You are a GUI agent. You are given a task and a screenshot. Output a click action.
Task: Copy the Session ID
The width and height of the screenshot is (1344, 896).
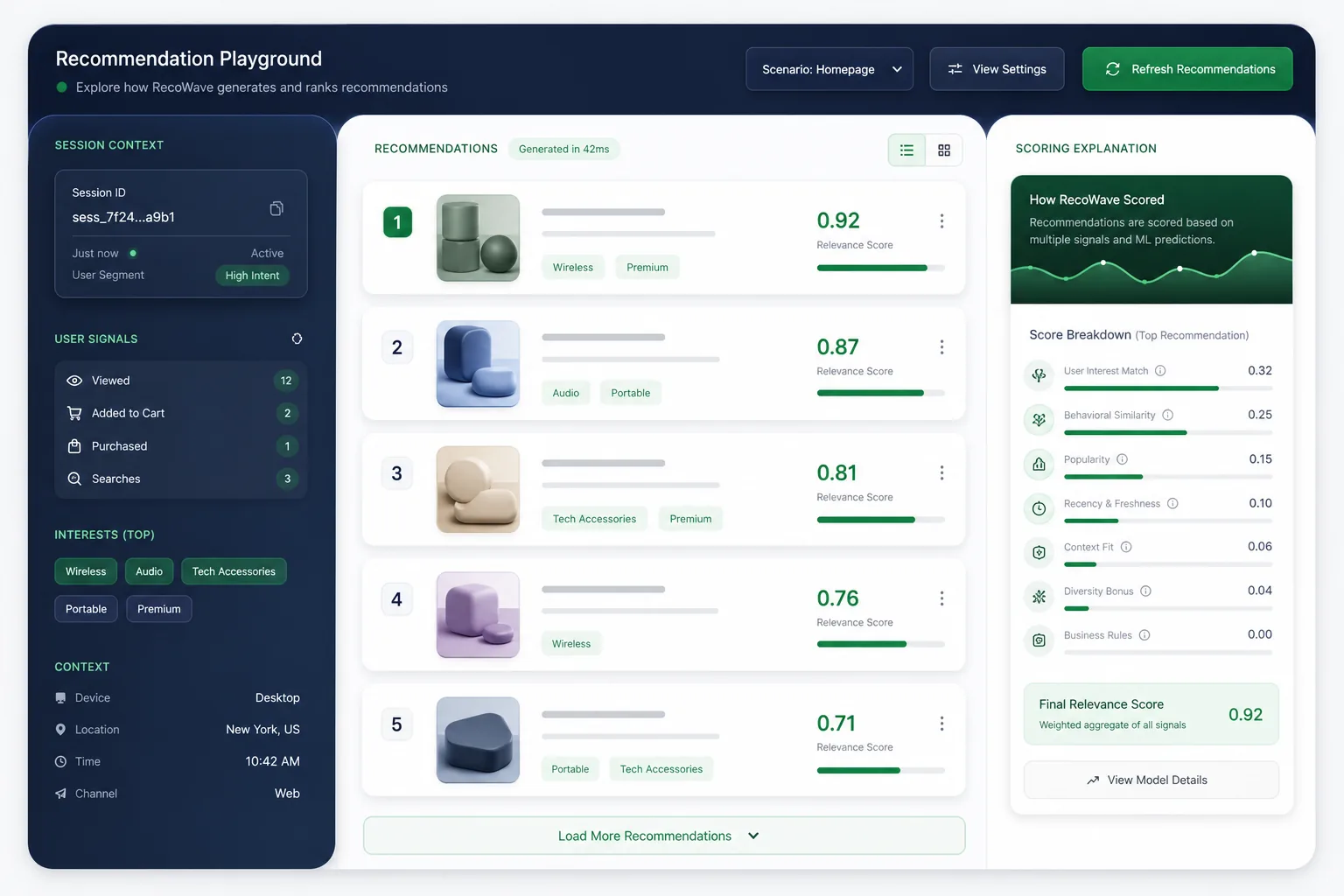pos(276,208)
